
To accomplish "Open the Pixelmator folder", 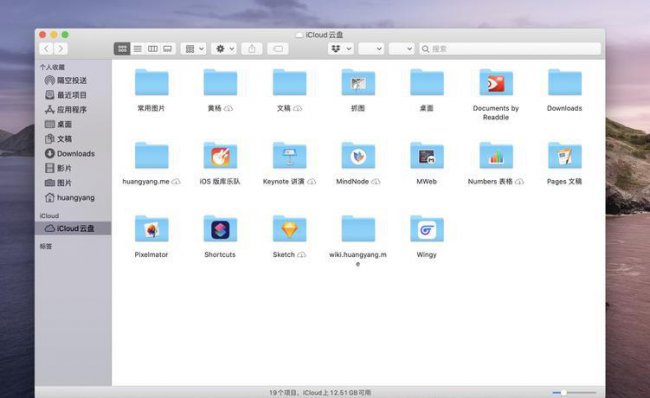I will [151, 229].
